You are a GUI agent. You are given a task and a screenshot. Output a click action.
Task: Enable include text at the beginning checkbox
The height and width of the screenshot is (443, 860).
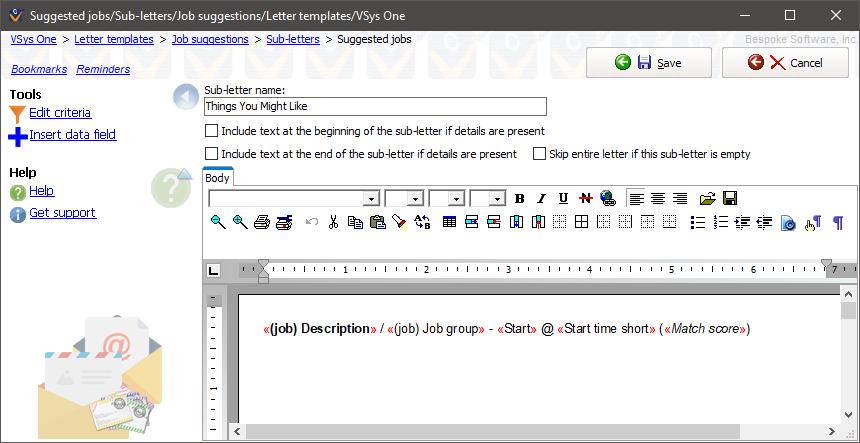pyautogui.click(x=211, y=131)
